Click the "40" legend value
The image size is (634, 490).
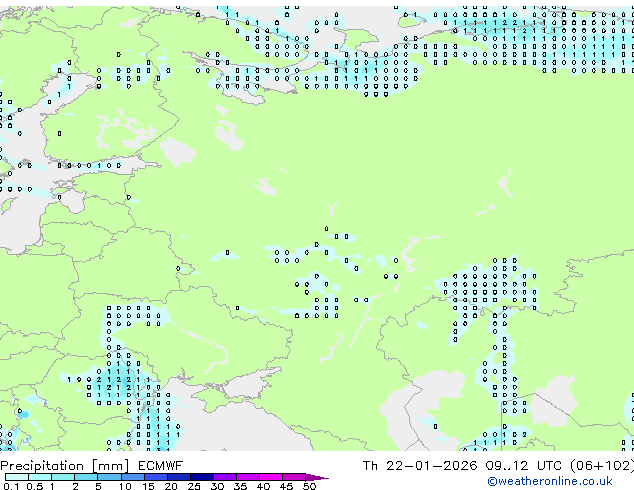pyautogui.click(x=263, y=486)
